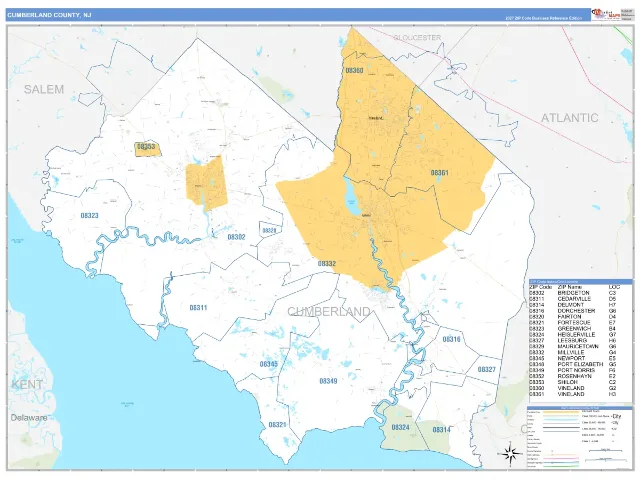Click the Delaware state label

coord(29,418)
